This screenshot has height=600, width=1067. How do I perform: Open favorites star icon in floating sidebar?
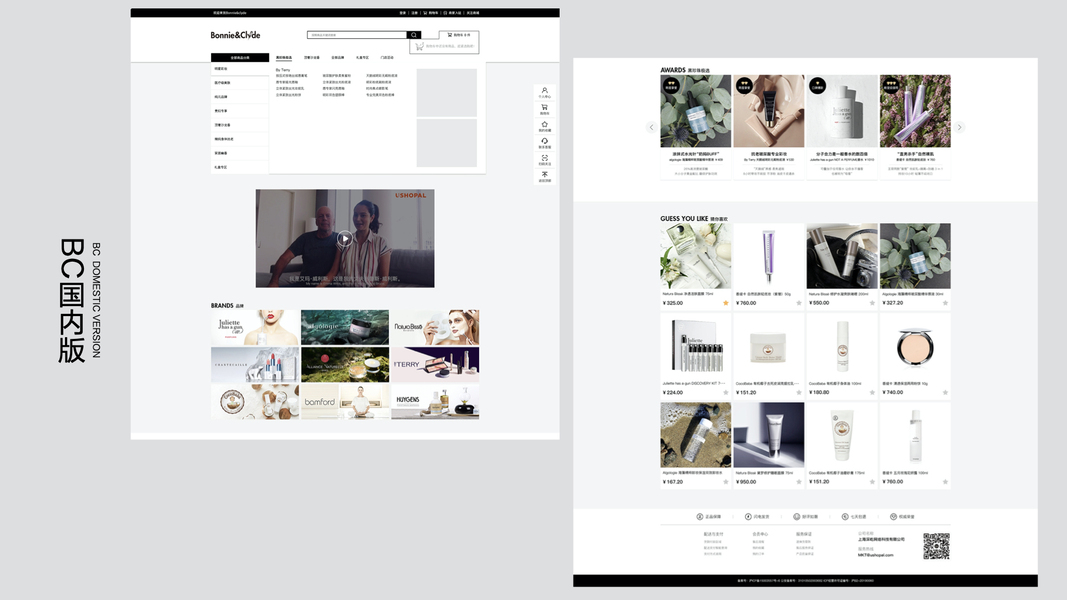(x=544, y=126)
